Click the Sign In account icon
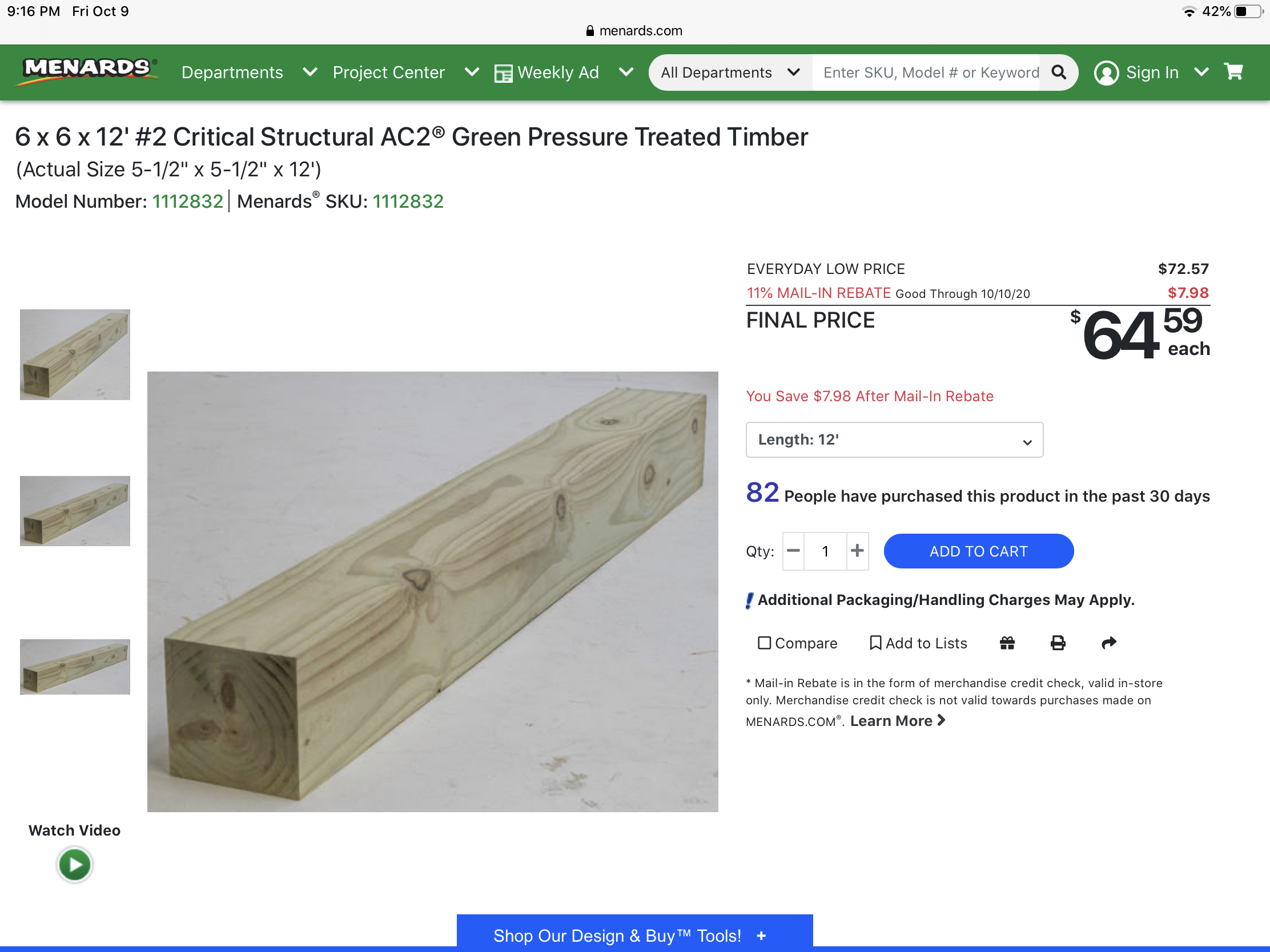The width and height of the screenshot is (1270, 952). coord(1106,73)
